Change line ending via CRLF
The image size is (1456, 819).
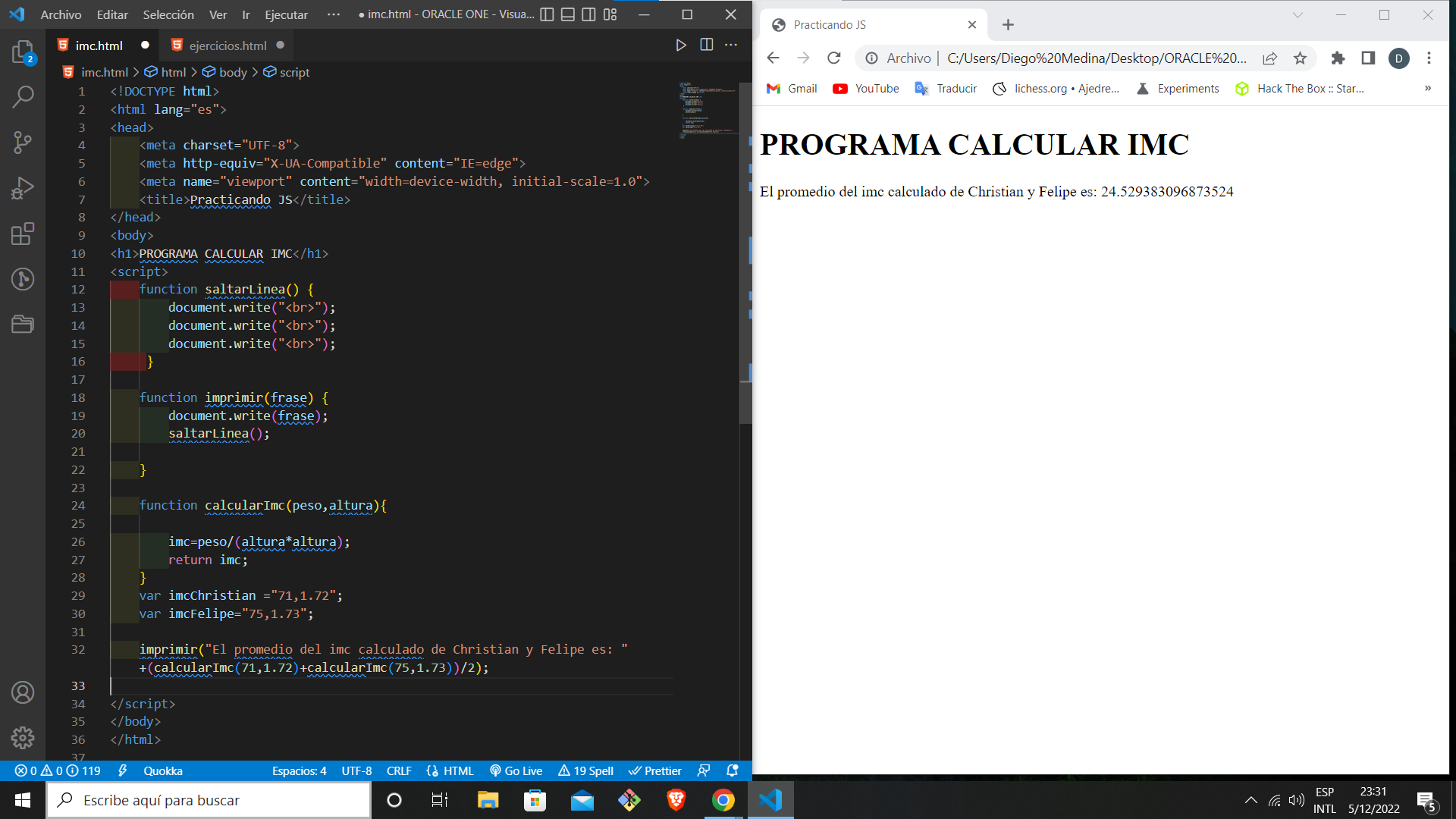[x=399, y=770]
